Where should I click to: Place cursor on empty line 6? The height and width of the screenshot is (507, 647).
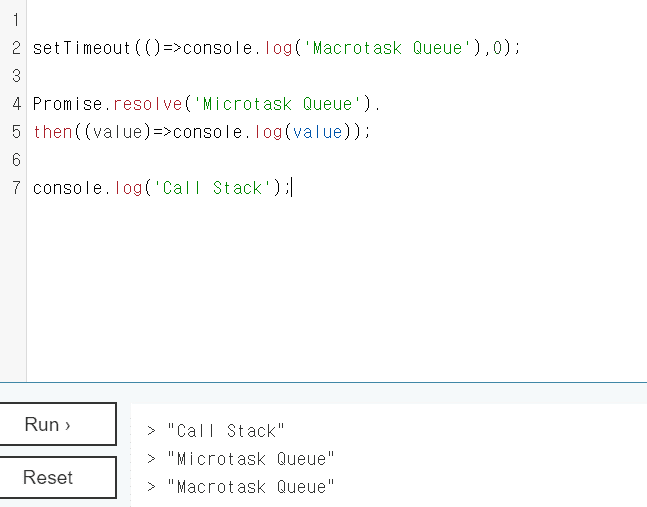pyautogui.click(x=200, y=160)
